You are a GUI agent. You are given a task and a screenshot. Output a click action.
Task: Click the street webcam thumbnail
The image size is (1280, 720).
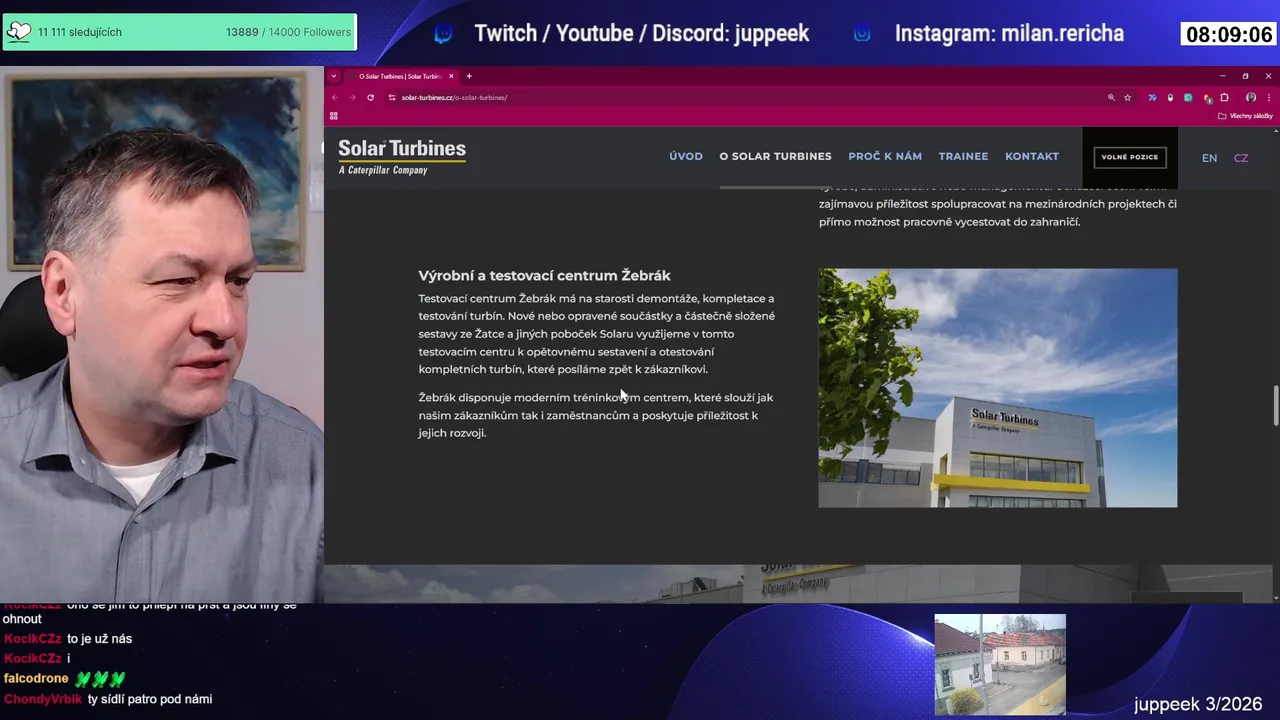1000,665
